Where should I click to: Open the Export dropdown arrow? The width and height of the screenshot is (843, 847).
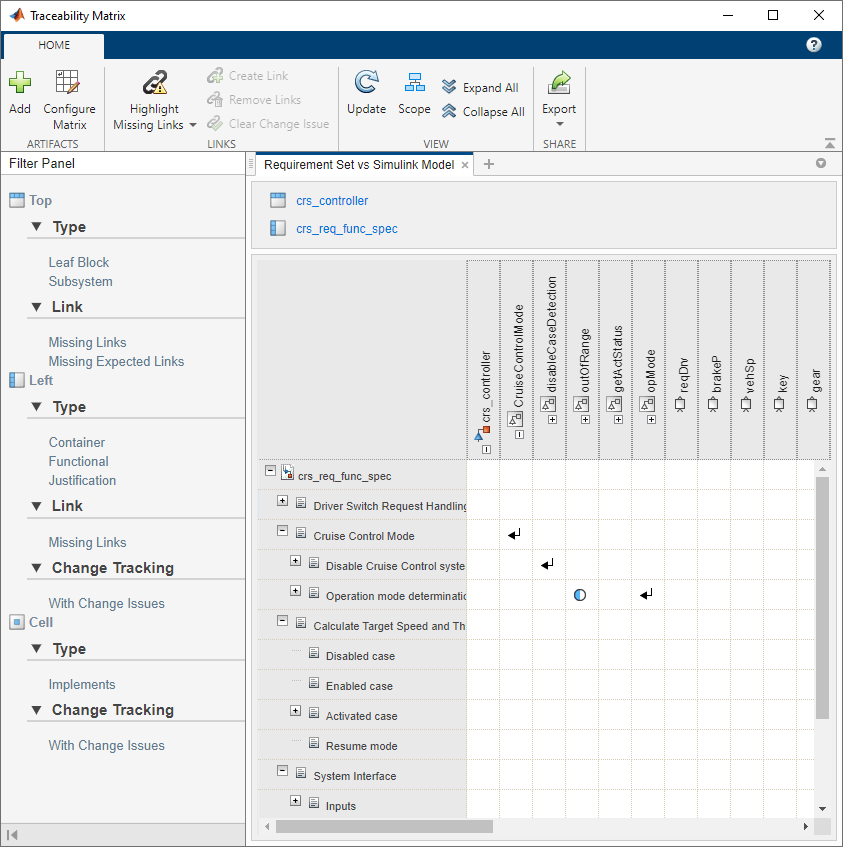(x=559, y=124)
